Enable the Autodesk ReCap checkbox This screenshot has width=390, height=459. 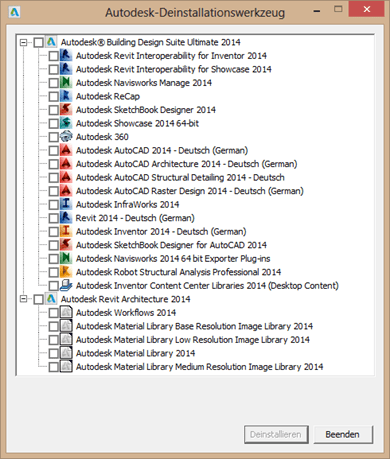pyautogui.click(x=54, y=96)
